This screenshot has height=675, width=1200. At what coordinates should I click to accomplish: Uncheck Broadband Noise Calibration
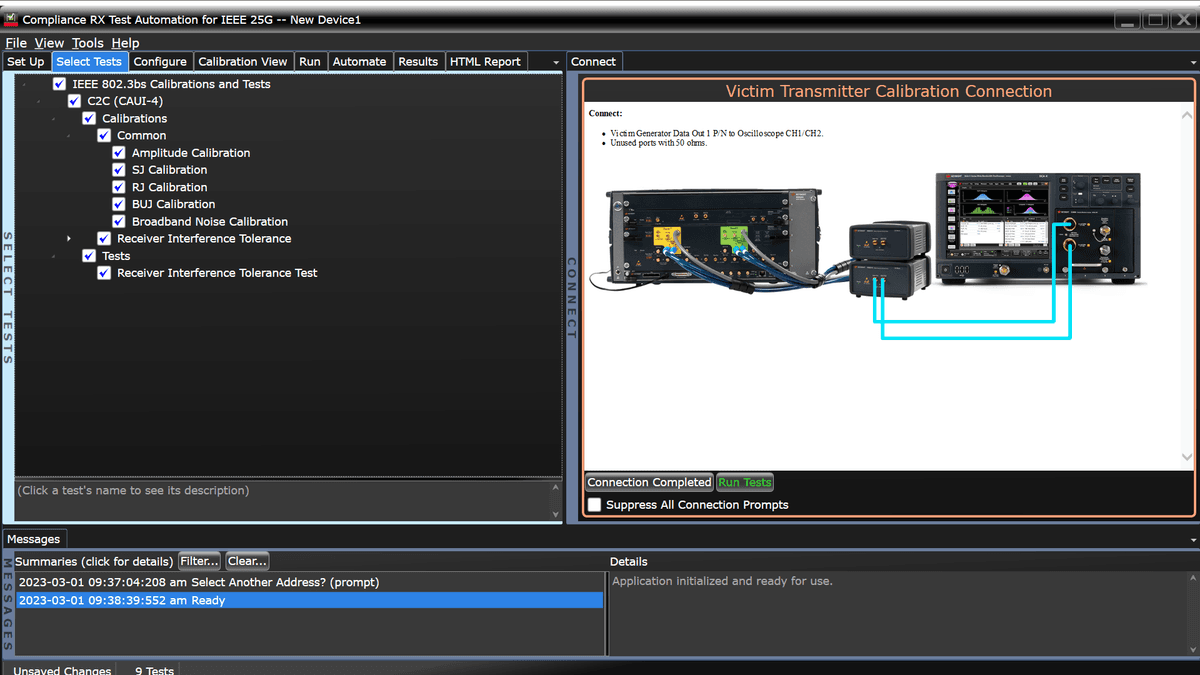119,221
